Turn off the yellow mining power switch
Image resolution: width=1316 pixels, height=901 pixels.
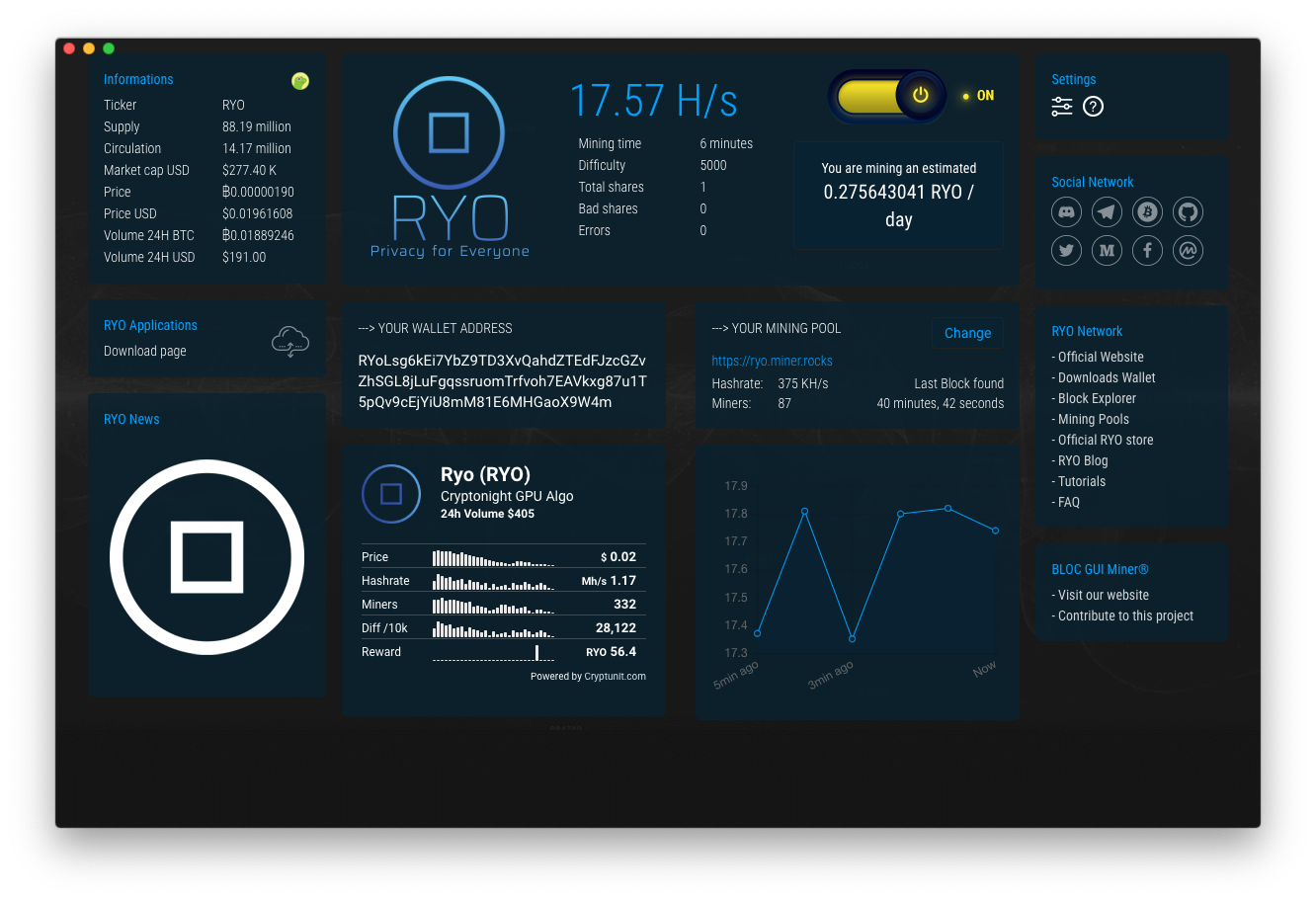pos(887,96)
